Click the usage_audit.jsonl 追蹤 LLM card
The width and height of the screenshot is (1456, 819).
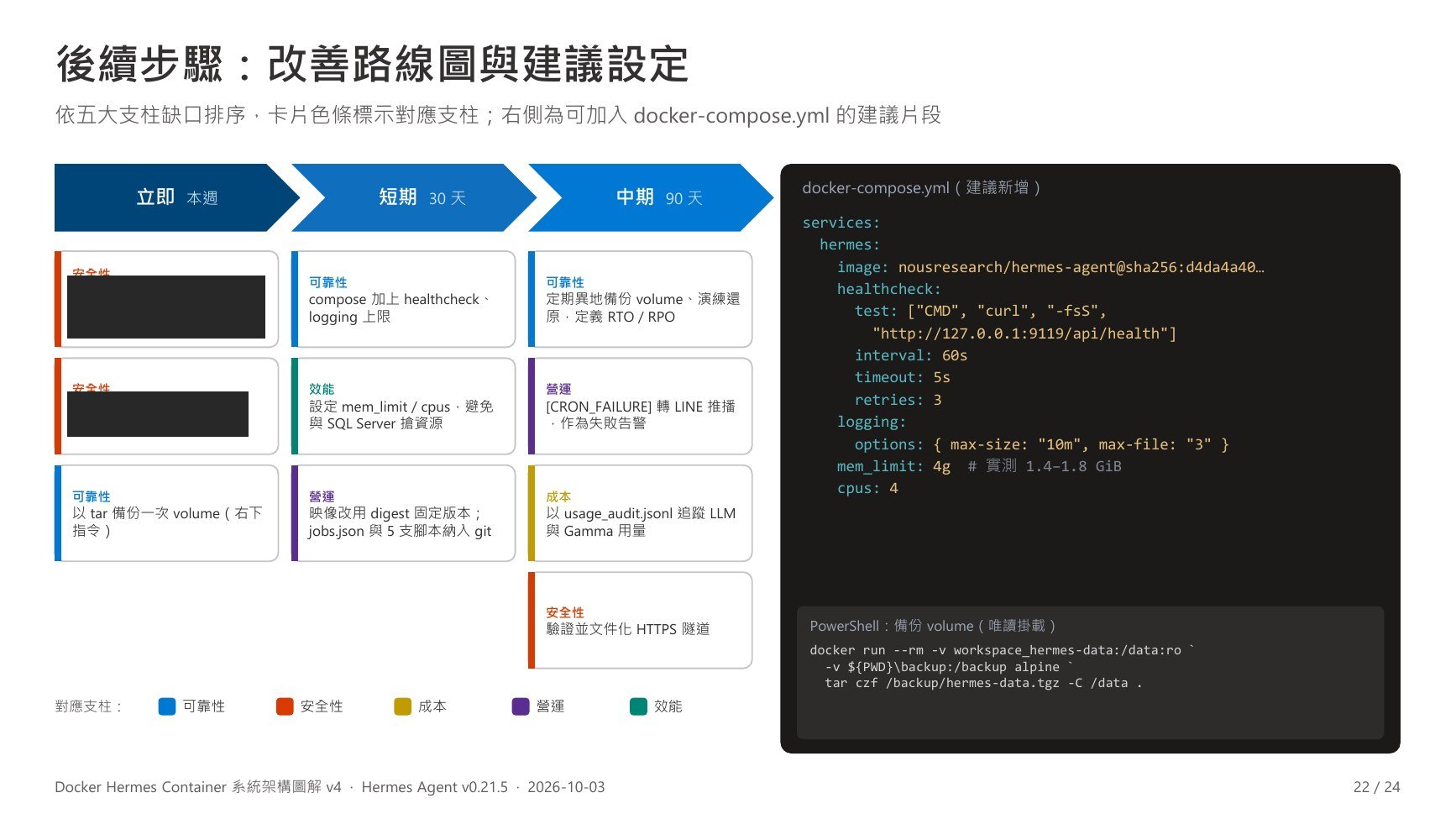click(640, 513)
